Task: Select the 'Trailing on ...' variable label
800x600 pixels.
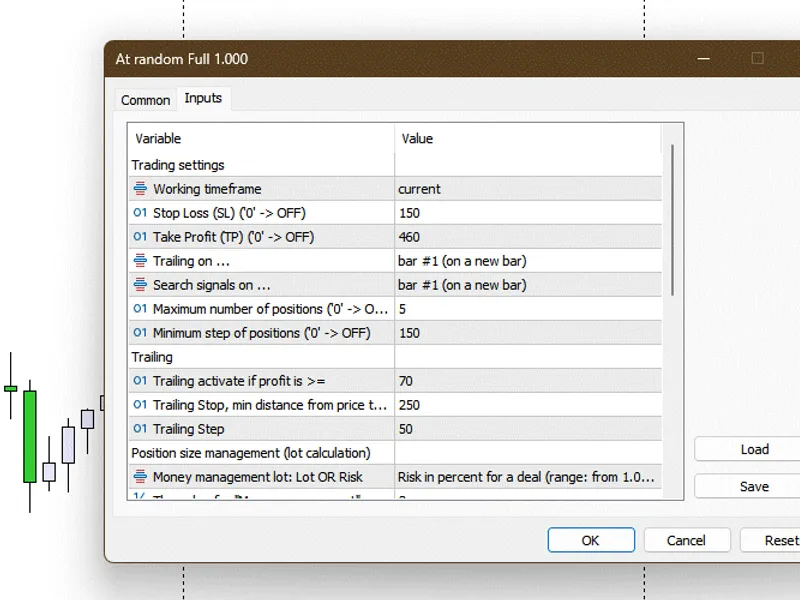Action: (x=191, y=261)
